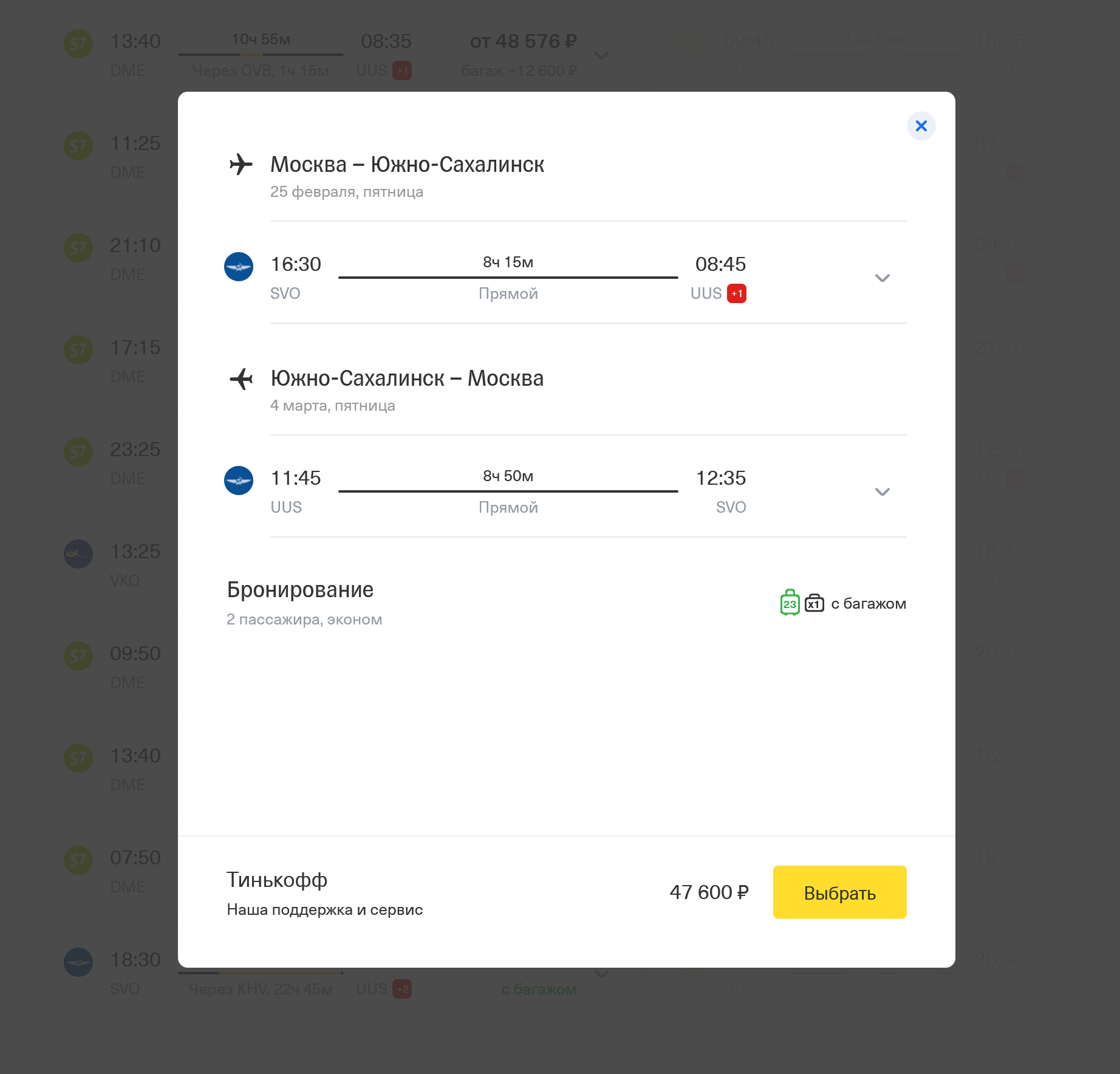Expand the 11:45 UUS return flight details
Image resolution: width=1120 pixels, height=1074 pixels.
click(882, 492)
